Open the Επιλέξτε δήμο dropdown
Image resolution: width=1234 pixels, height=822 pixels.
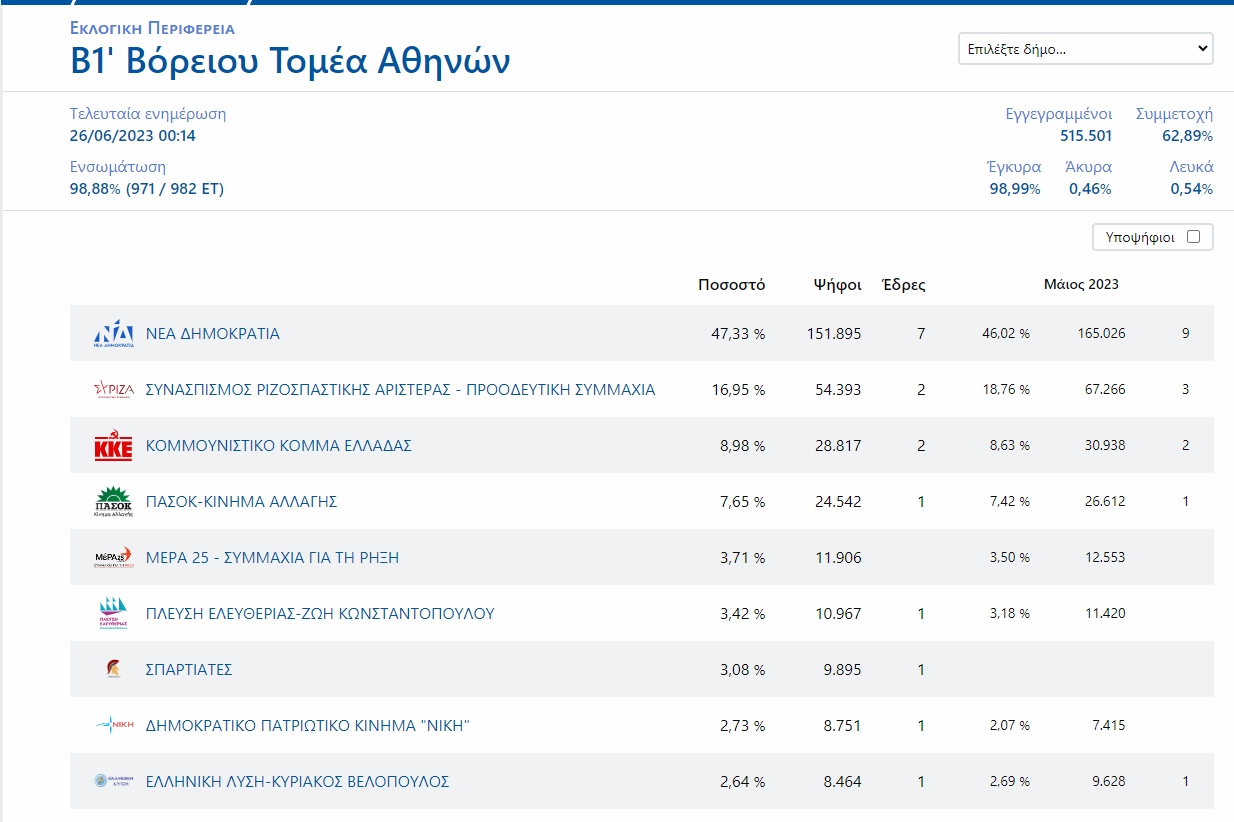click(1085, 48)
